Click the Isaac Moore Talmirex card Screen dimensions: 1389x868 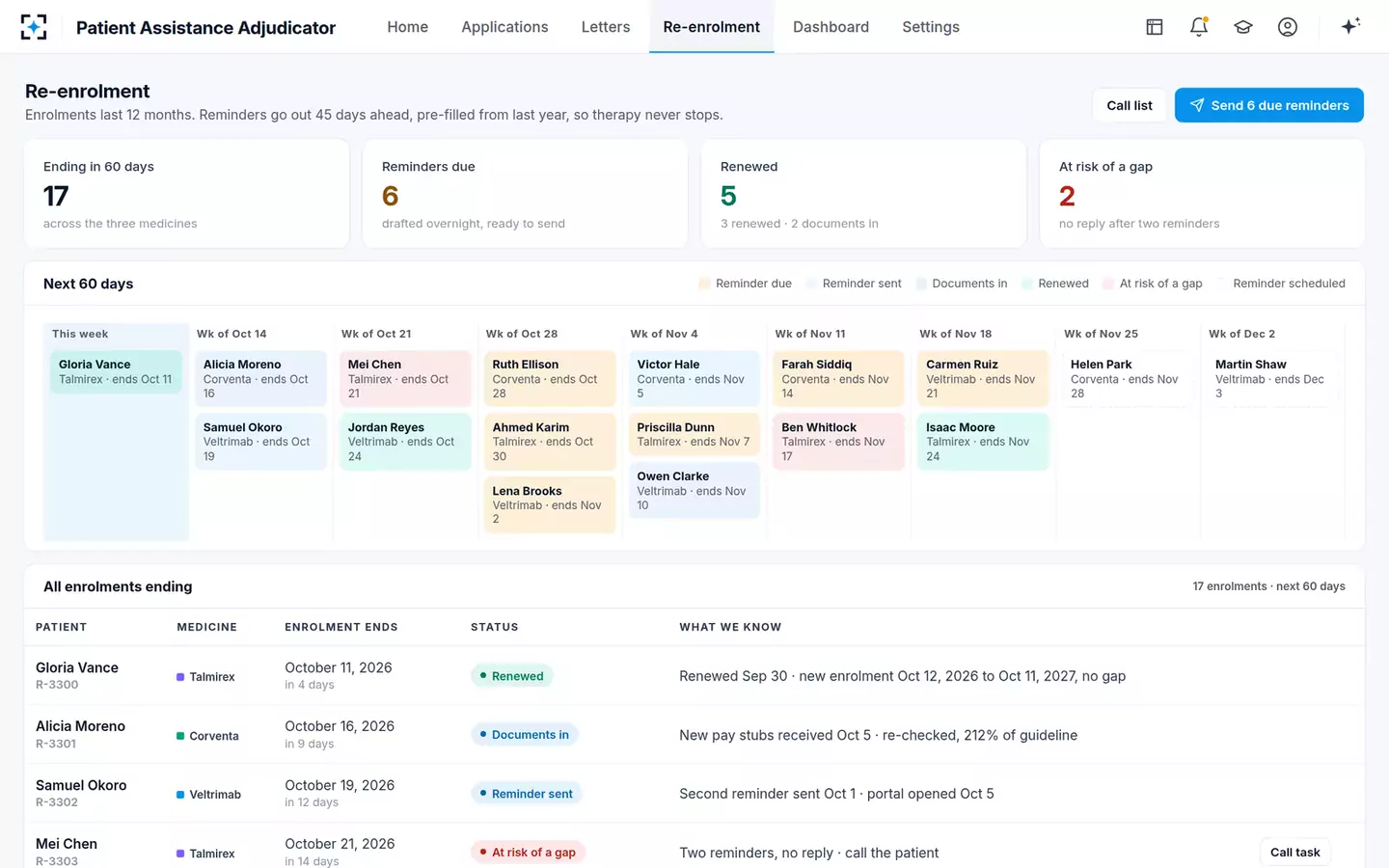point(984,442)
